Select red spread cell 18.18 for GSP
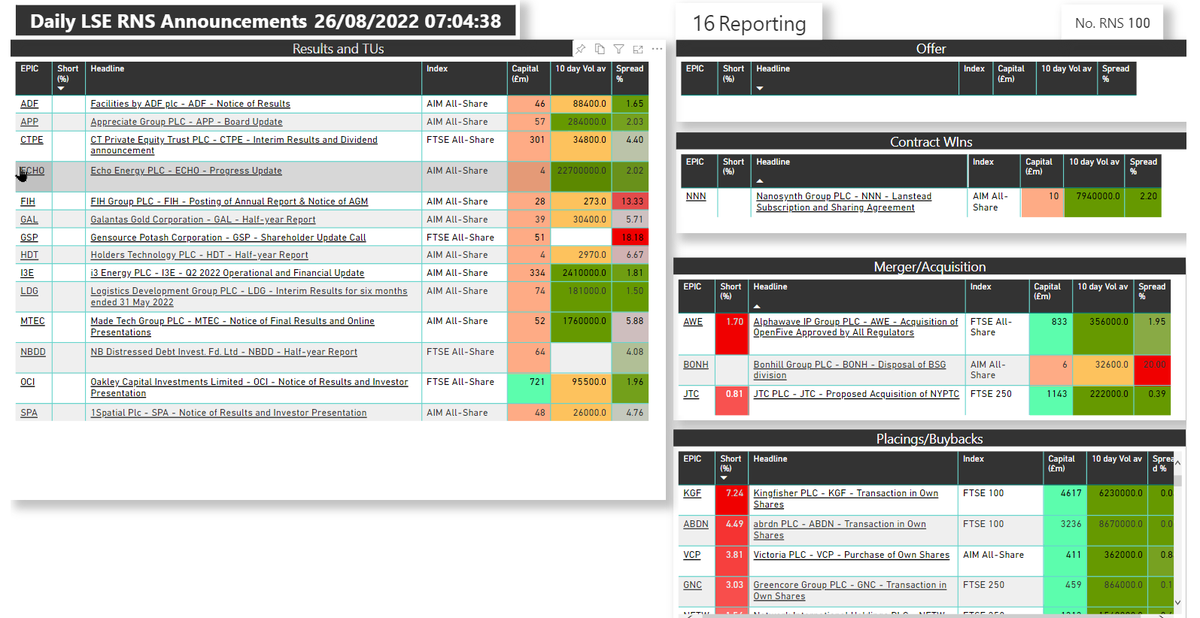Viewport: 1200px width, 618px height. tap(630, 238)
